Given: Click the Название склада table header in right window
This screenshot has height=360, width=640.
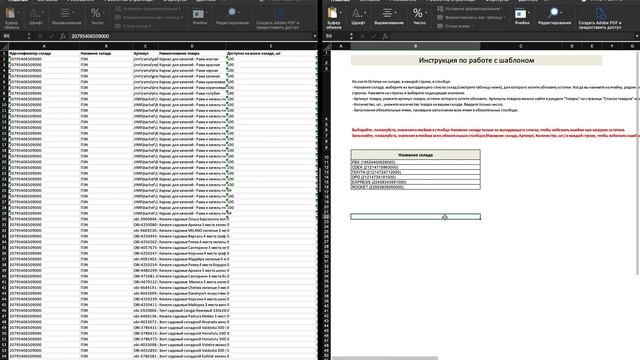Looking at the screenshot, I should (416, 155).
